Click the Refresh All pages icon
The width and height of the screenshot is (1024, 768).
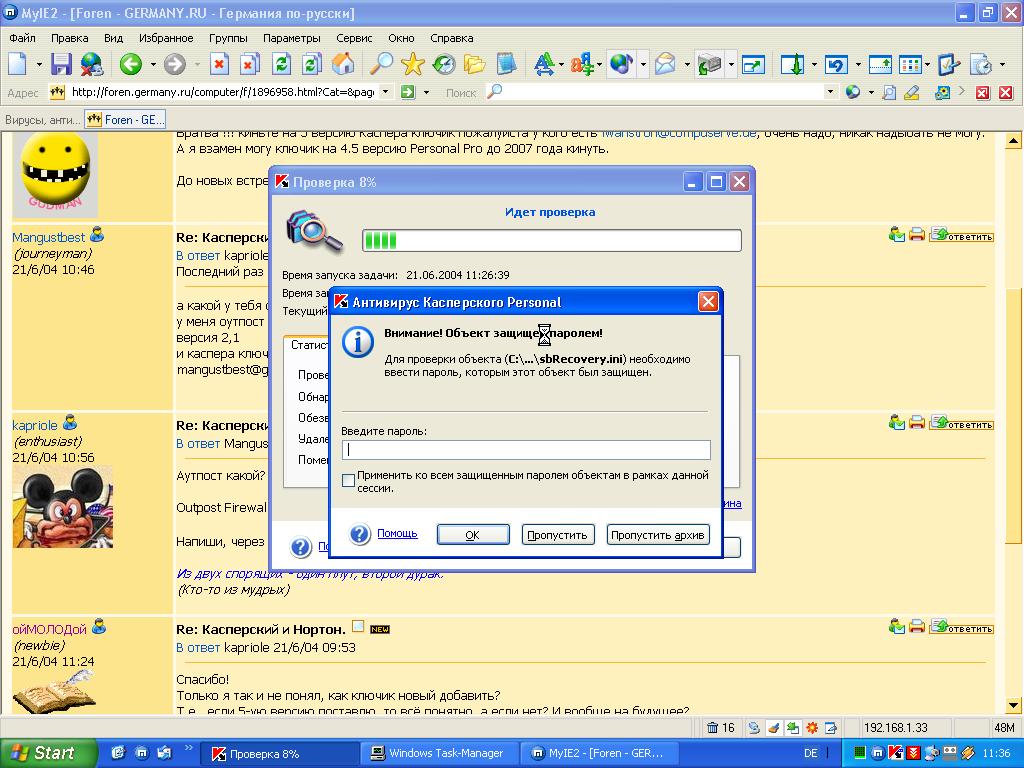(312, 64)
